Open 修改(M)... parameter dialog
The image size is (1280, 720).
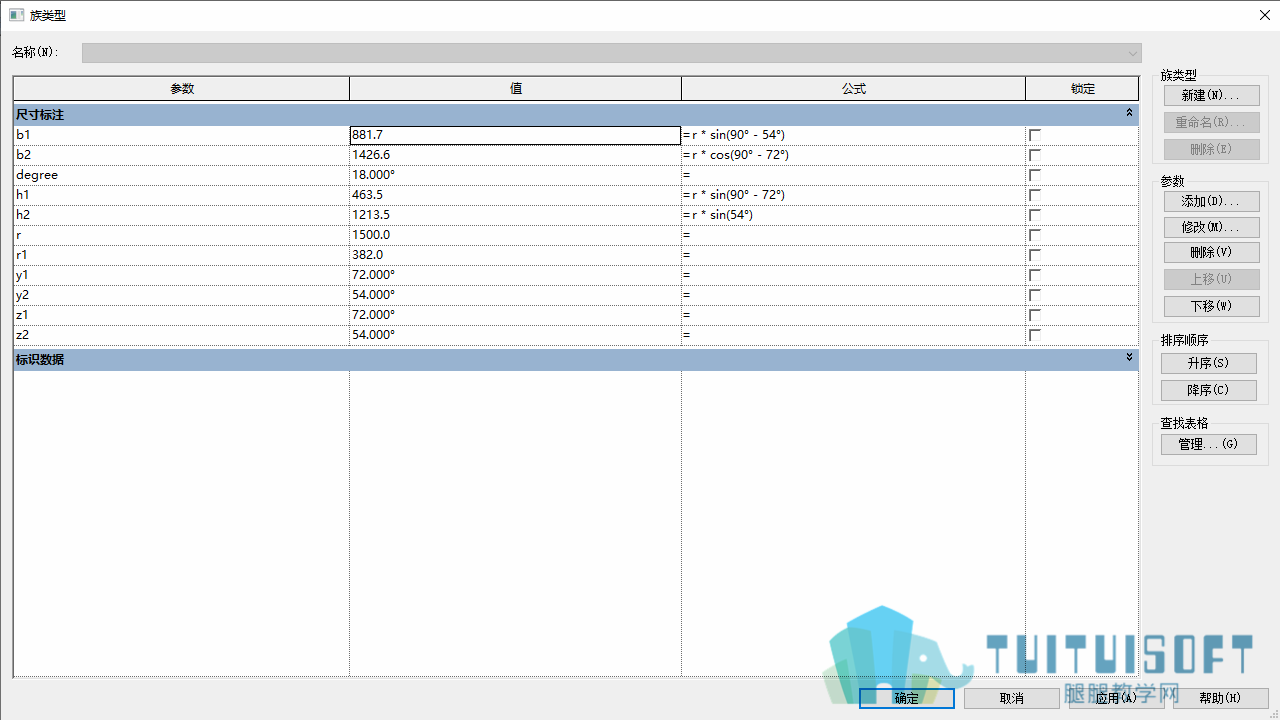pos(1211,228)
